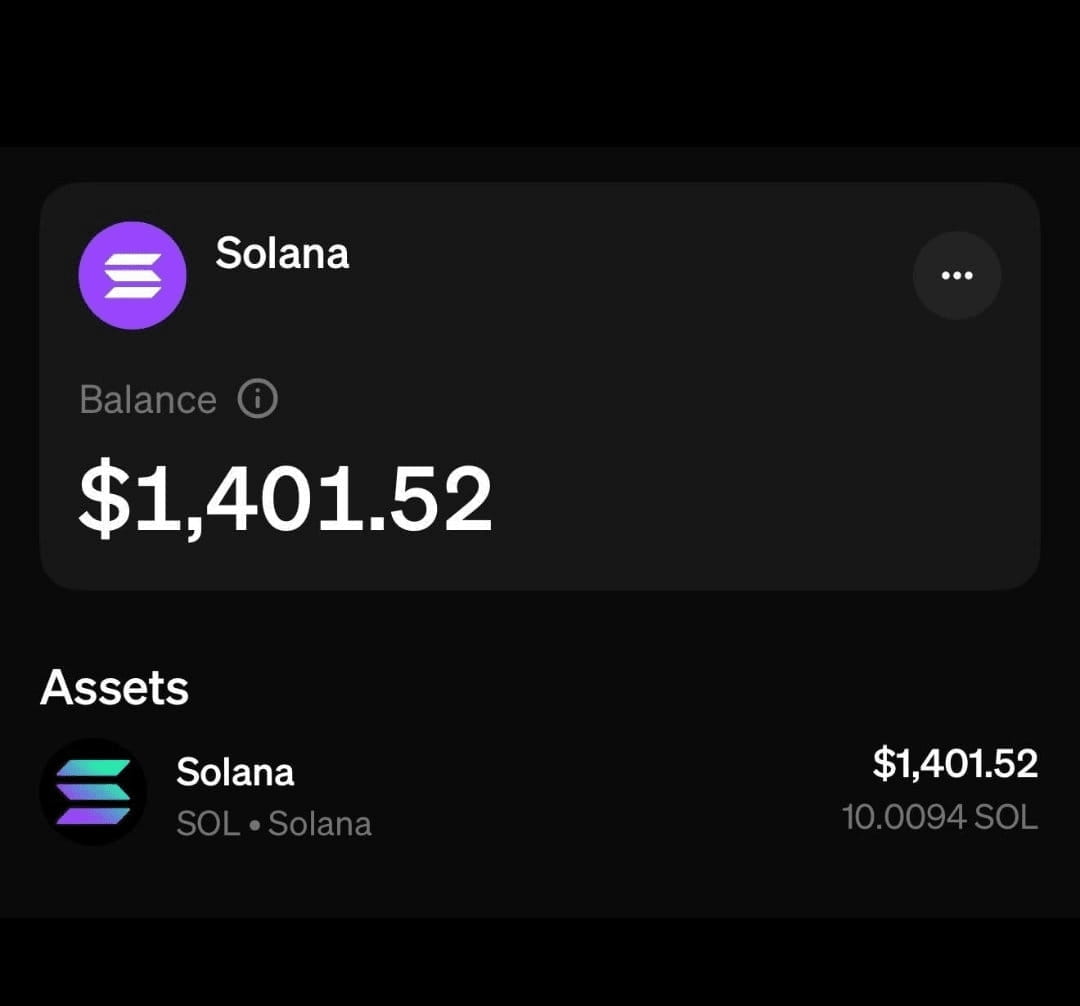Click the SOL ticker in asset subtitle
The height and width of the screenshot is (1006, 1080).
[208, 824]
